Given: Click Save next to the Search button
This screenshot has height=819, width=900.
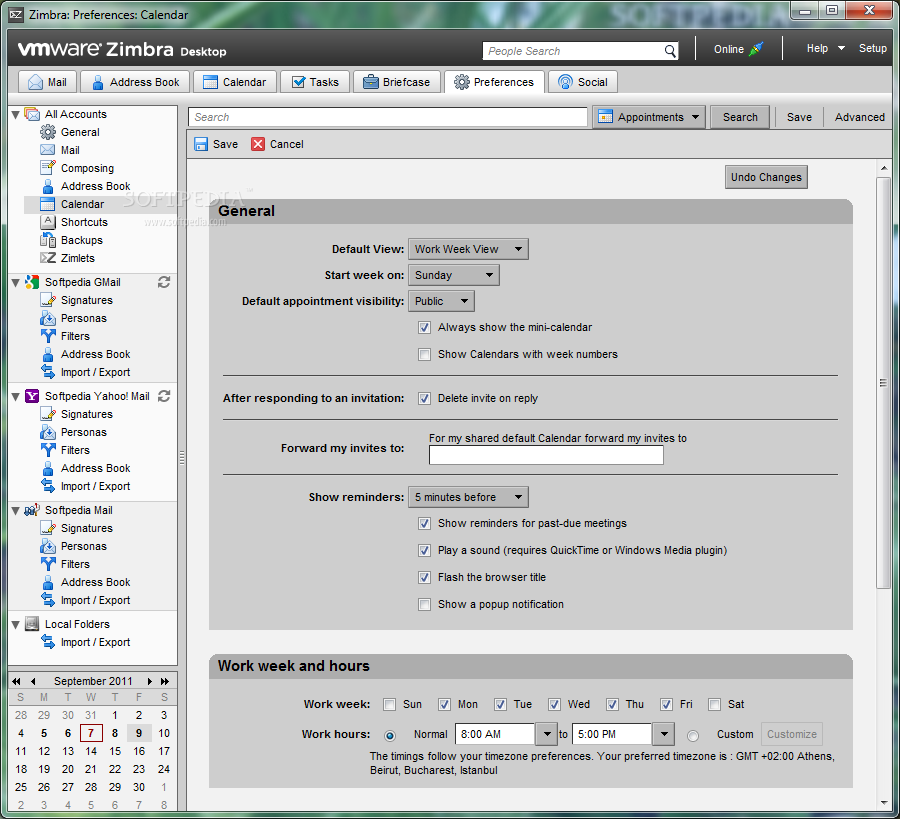Looking at the screenshot, I should click(x=799, y=117).
